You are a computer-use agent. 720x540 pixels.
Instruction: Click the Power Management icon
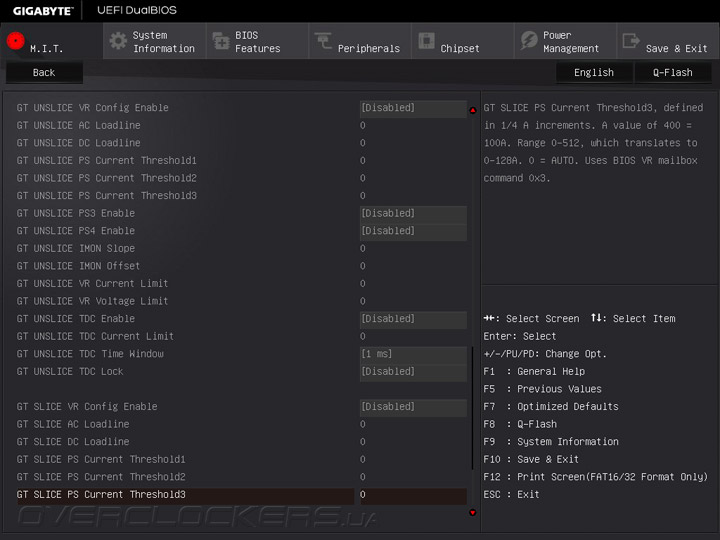point(529,41)
